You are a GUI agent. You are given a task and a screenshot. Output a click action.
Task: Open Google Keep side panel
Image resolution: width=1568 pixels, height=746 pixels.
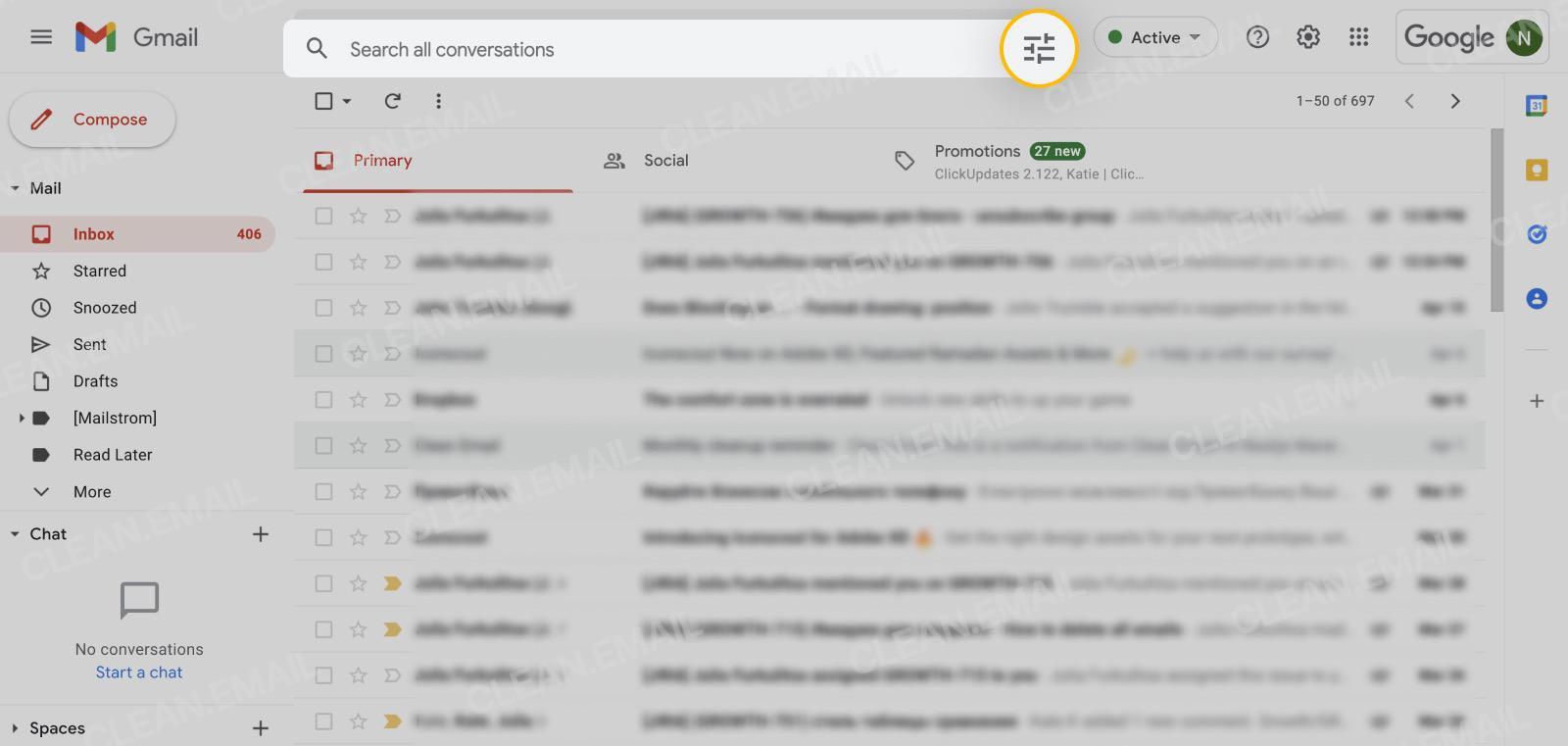point(1537,171)
